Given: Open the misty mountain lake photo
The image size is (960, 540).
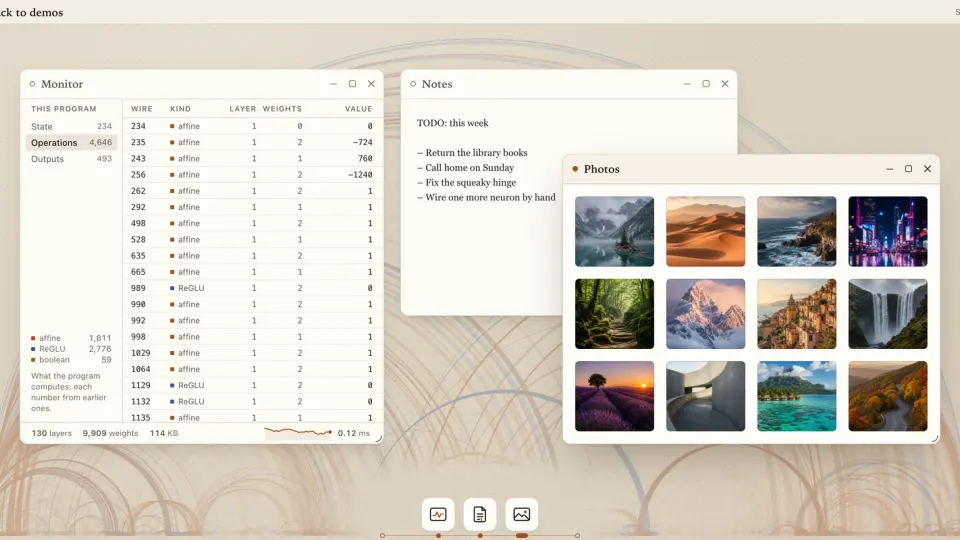Looking at the screenshot, I should (614, 231).
